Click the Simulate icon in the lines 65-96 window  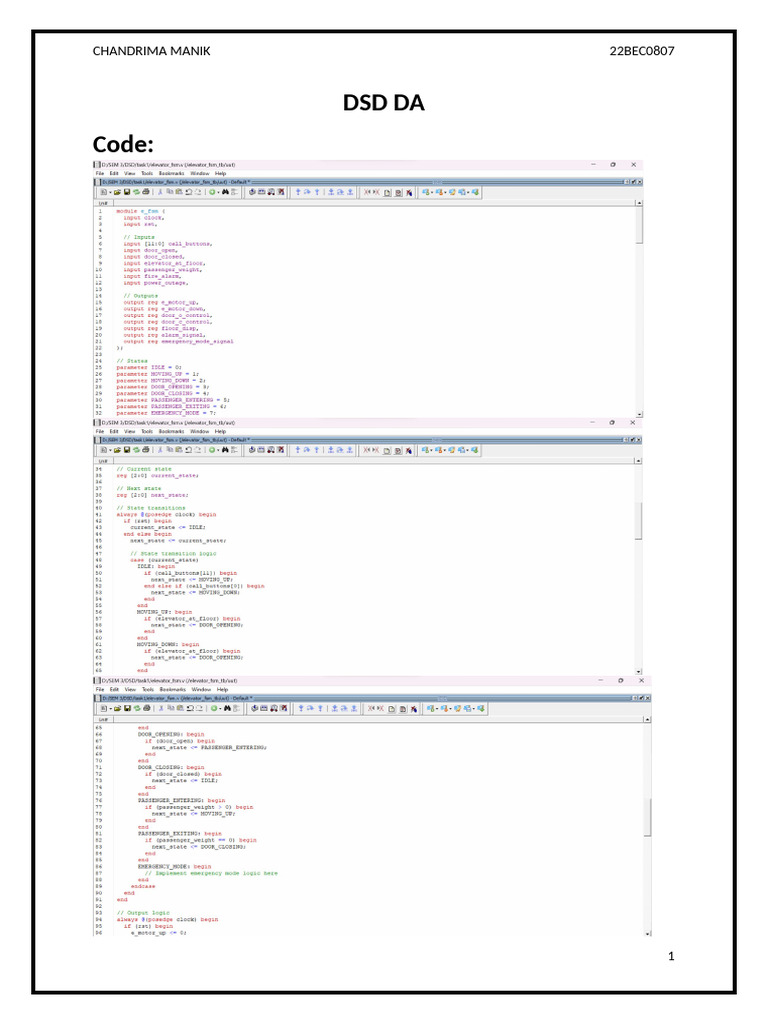(274, 709)
